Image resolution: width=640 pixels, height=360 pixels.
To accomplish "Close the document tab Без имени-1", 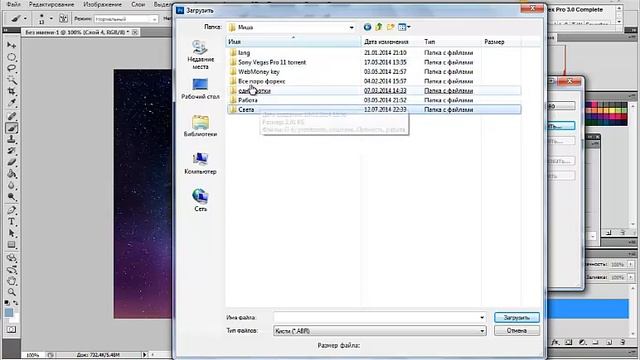I will (135, 32).
